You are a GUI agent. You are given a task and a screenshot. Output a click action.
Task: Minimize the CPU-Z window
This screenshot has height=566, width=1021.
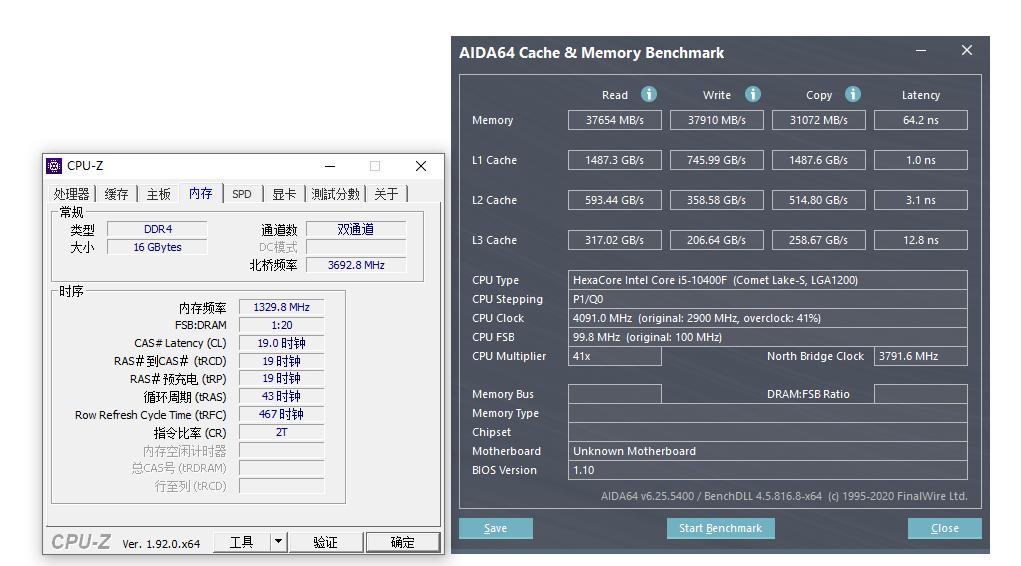(330, 166)
